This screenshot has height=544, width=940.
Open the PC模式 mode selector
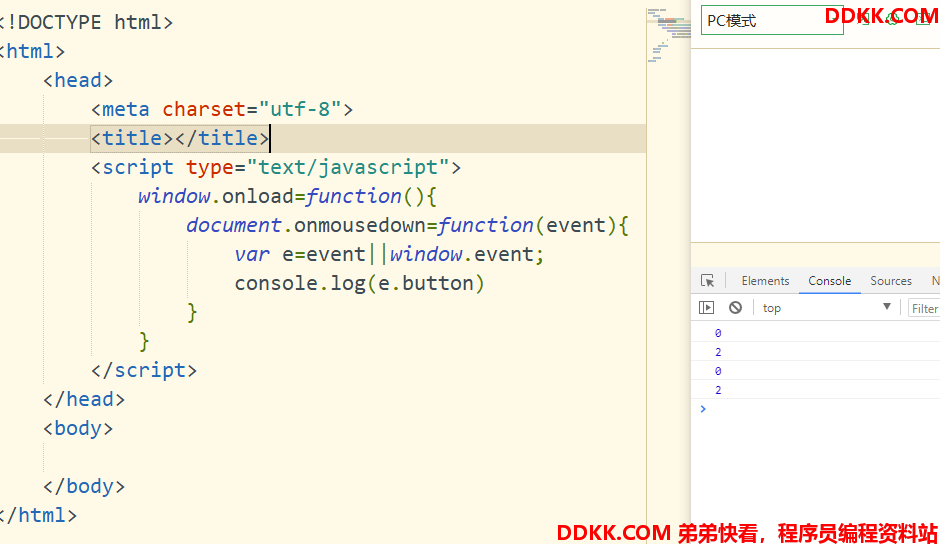click(x=772, y=20)
